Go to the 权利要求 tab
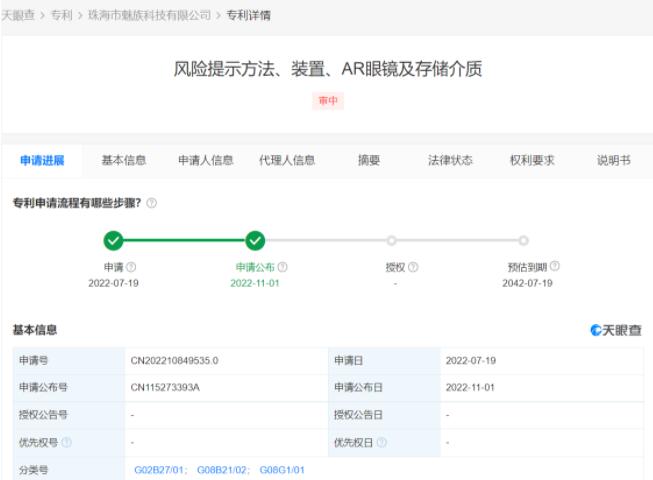 pos(532,160)
